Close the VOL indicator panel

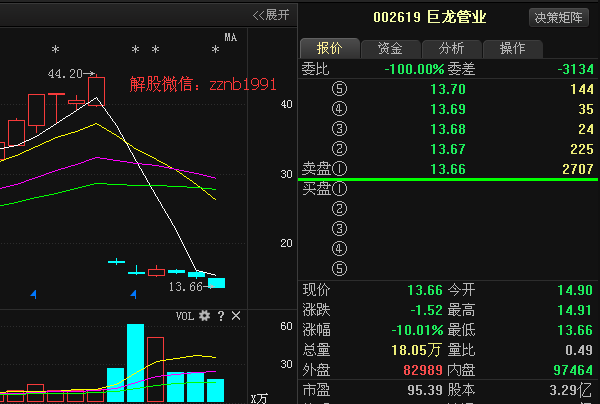(236, 316)
